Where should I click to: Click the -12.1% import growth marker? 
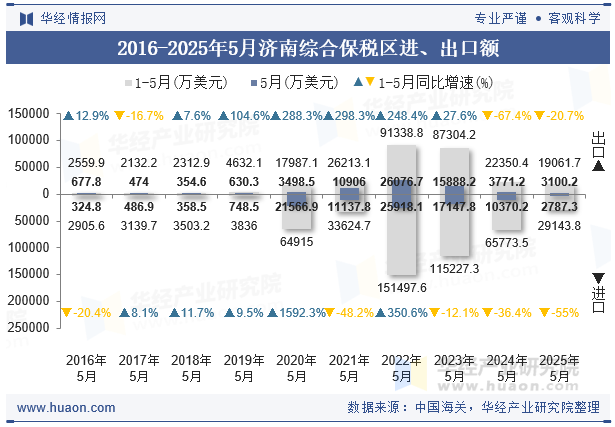pyautogui.click(x=454, y=313)
